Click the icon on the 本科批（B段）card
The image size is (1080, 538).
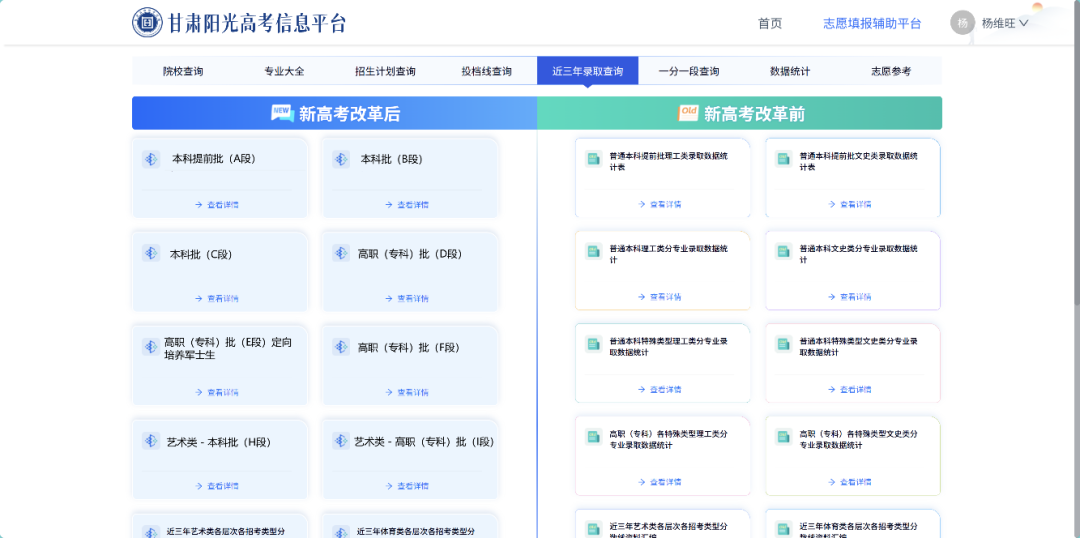click(x=341, y=159)
